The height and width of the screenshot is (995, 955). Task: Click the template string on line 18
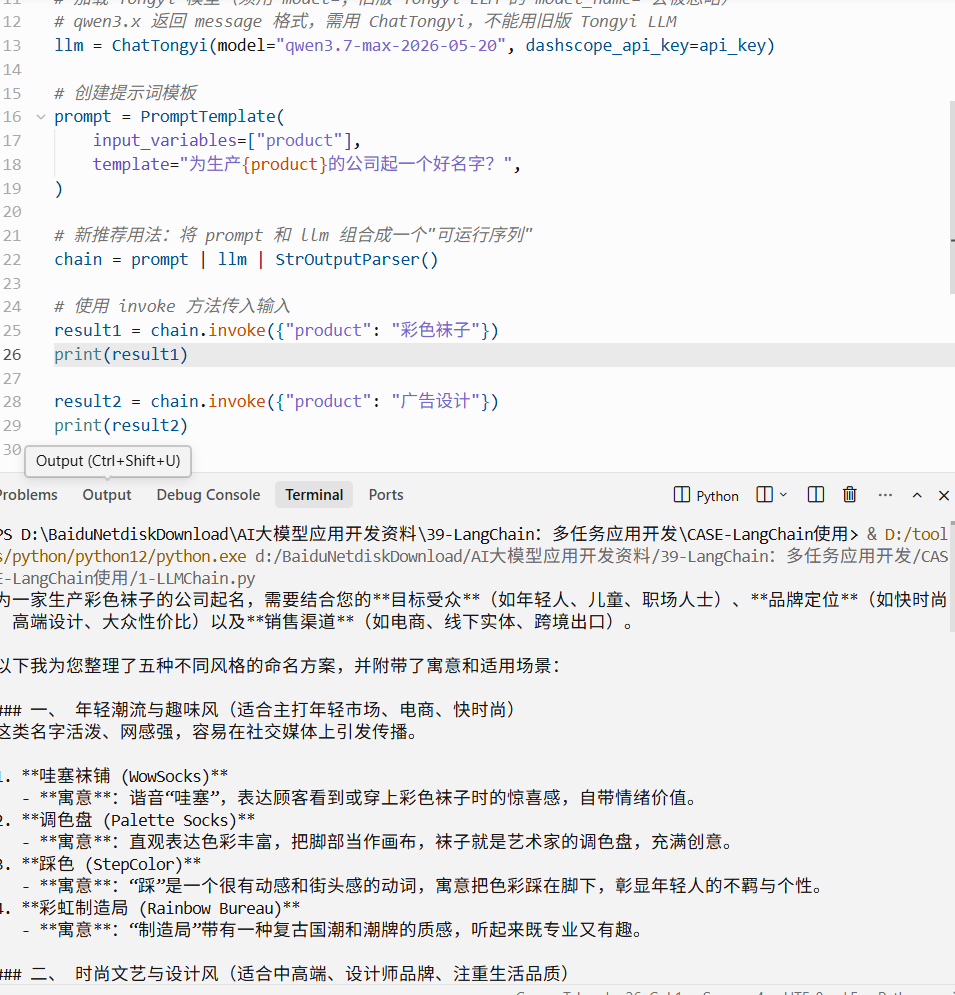point(346,164)
